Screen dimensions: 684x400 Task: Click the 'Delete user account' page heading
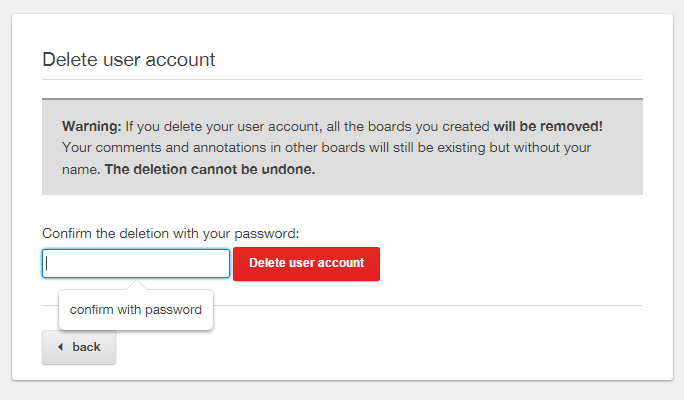129,60
